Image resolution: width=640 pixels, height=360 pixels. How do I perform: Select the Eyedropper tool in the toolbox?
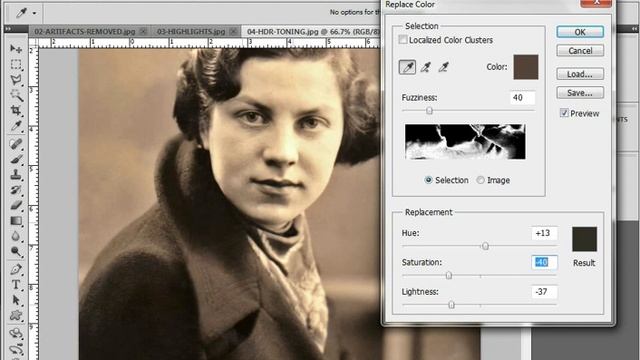(16, 126)
